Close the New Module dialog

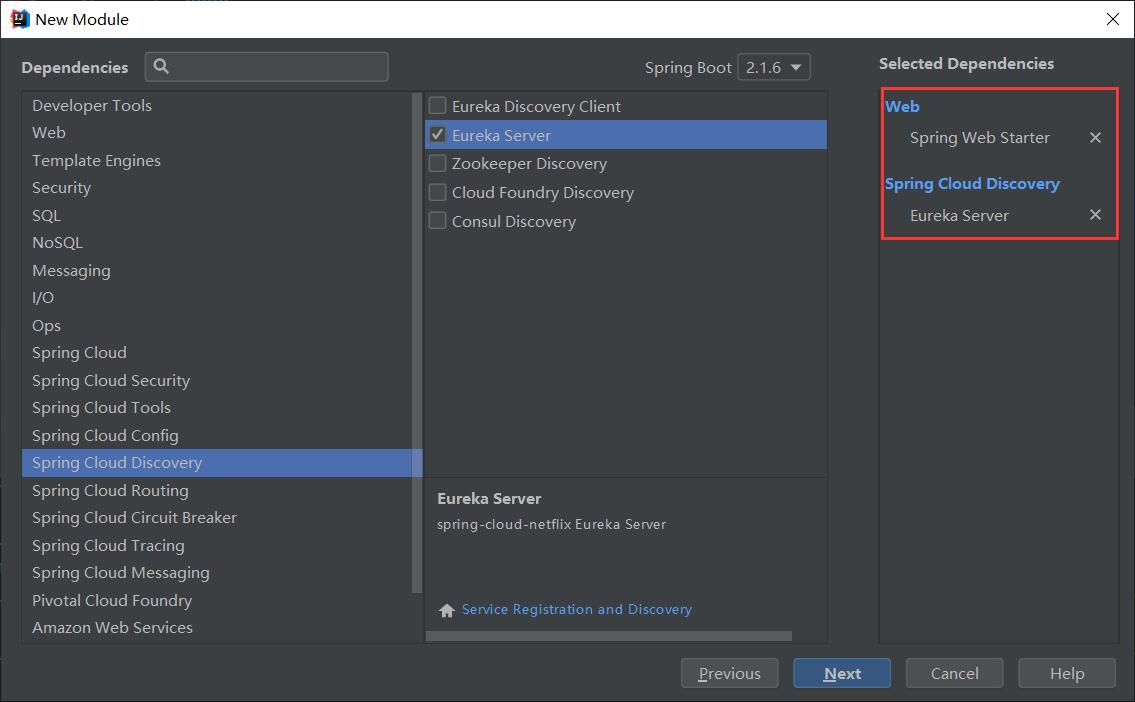pos(1113,19)
